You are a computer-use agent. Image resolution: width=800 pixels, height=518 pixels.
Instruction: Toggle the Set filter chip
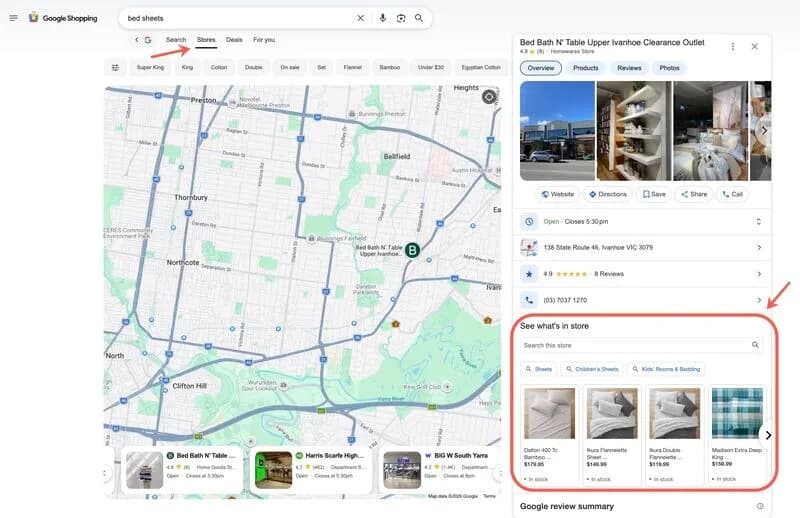click(x=321, y=67)
